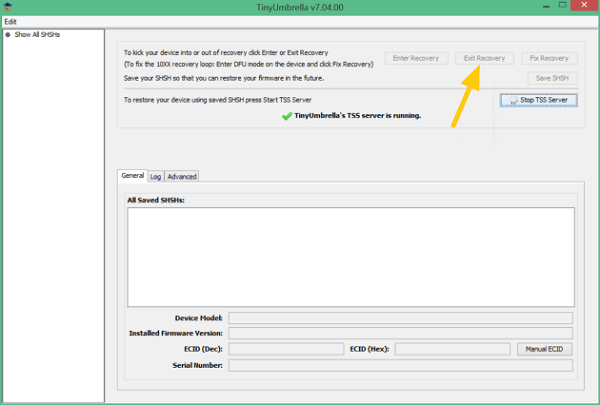Click the spinner icon on Stop TSS Server
Screen dimensions: 600x405
513,100
